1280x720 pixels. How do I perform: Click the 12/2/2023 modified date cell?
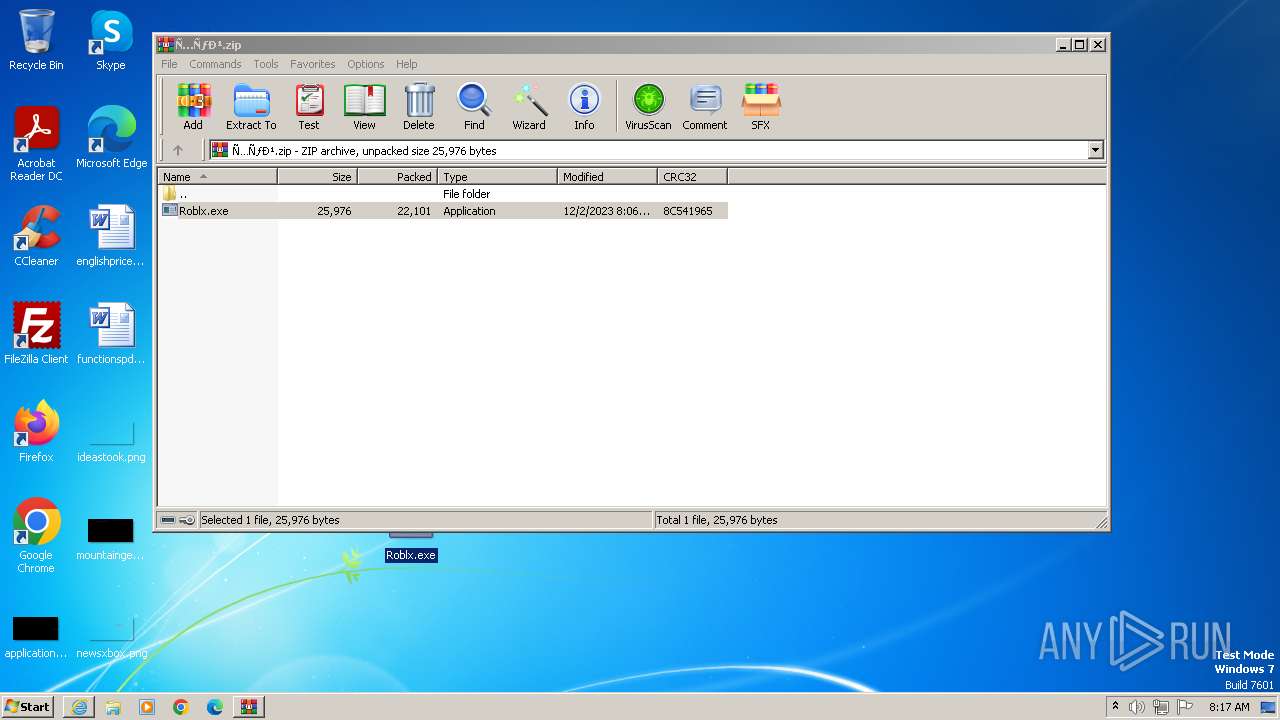pos(606,211)
